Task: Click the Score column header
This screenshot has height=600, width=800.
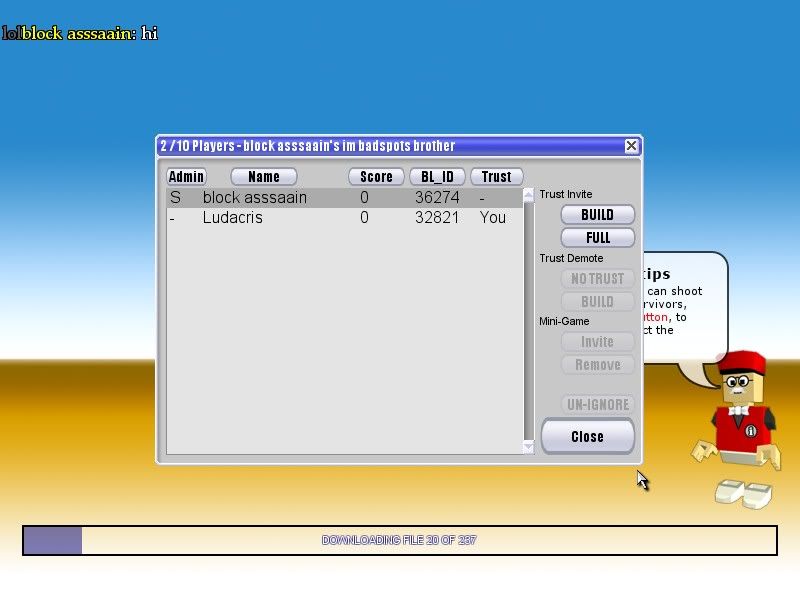Action: (x=376, y=177)
